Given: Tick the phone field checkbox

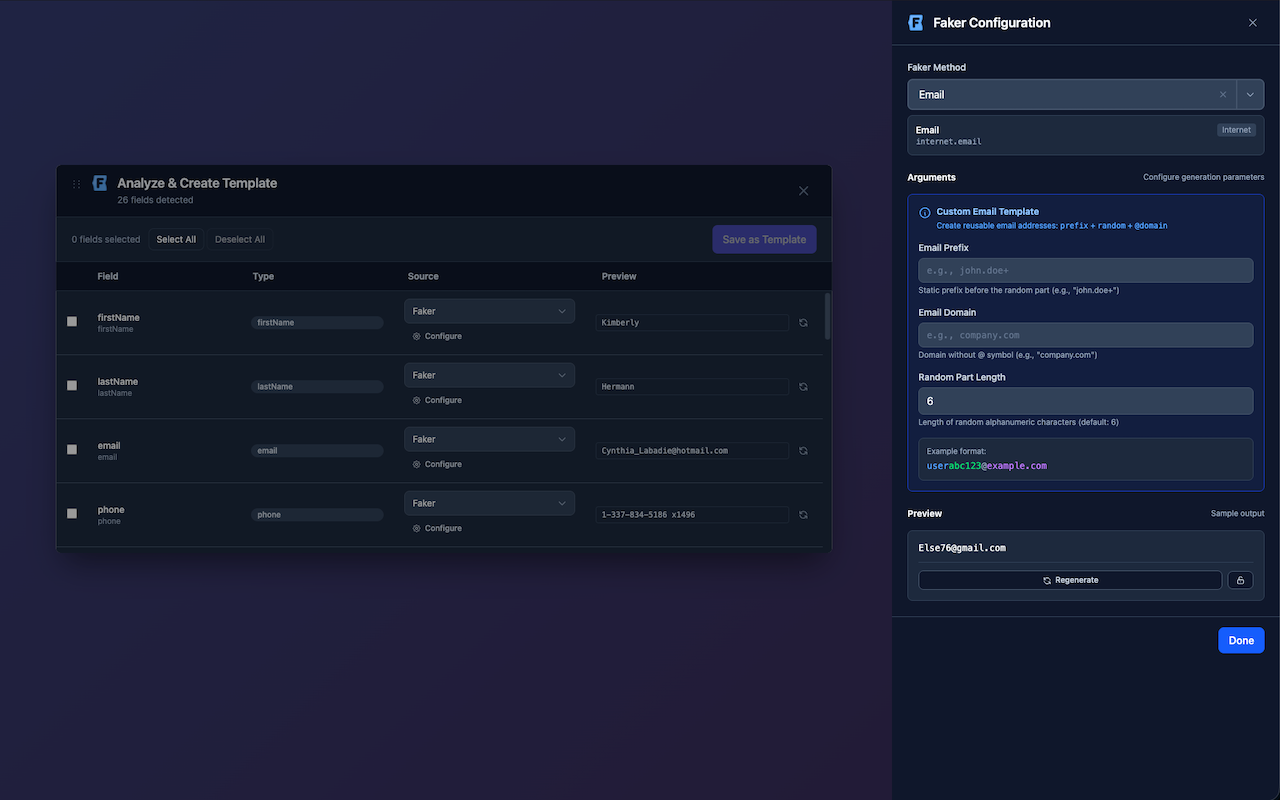Looking at the screenshot, I should pos(71,513).
